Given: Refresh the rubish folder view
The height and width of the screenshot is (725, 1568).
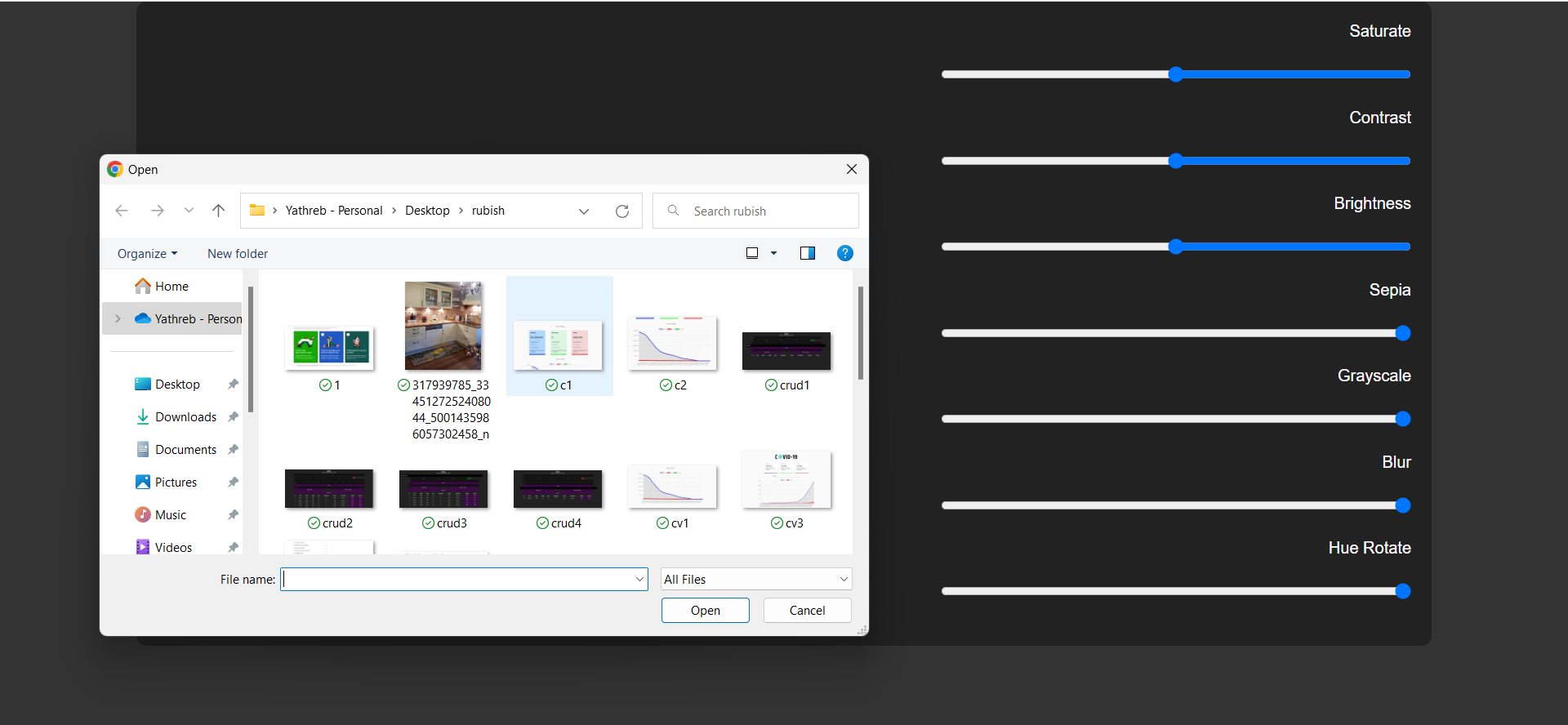Looking at the screenshot, I should pyautogui.click(x=622, y=211).
